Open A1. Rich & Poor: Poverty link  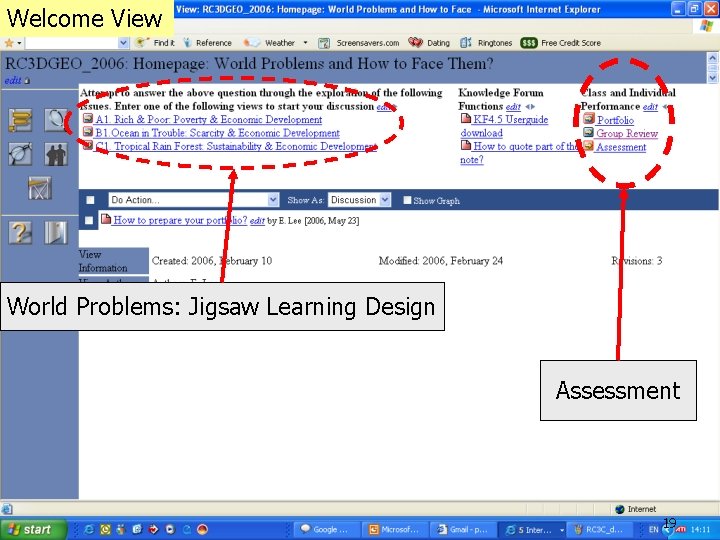click(x=208, y=119)
